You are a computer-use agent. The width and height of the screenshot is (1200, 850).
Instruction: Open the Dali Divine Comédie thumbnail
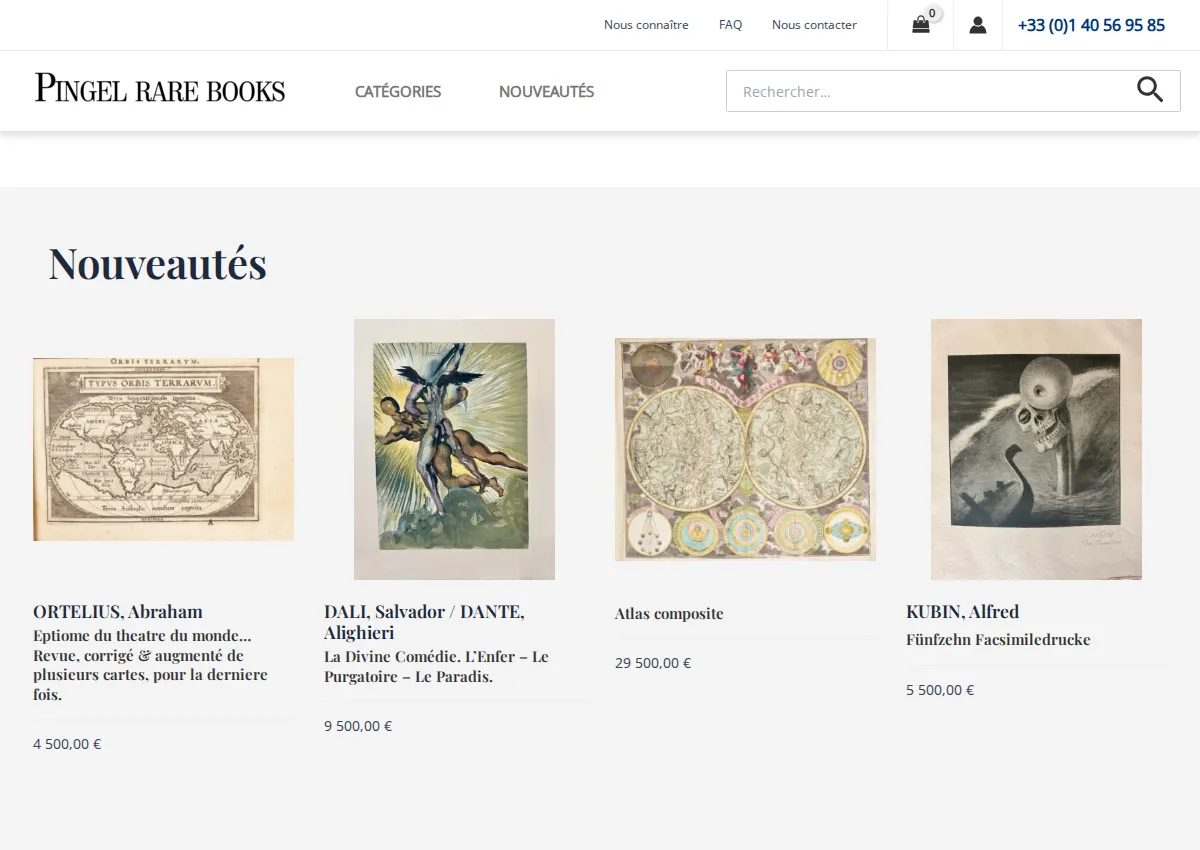click(x=454, y=449)
